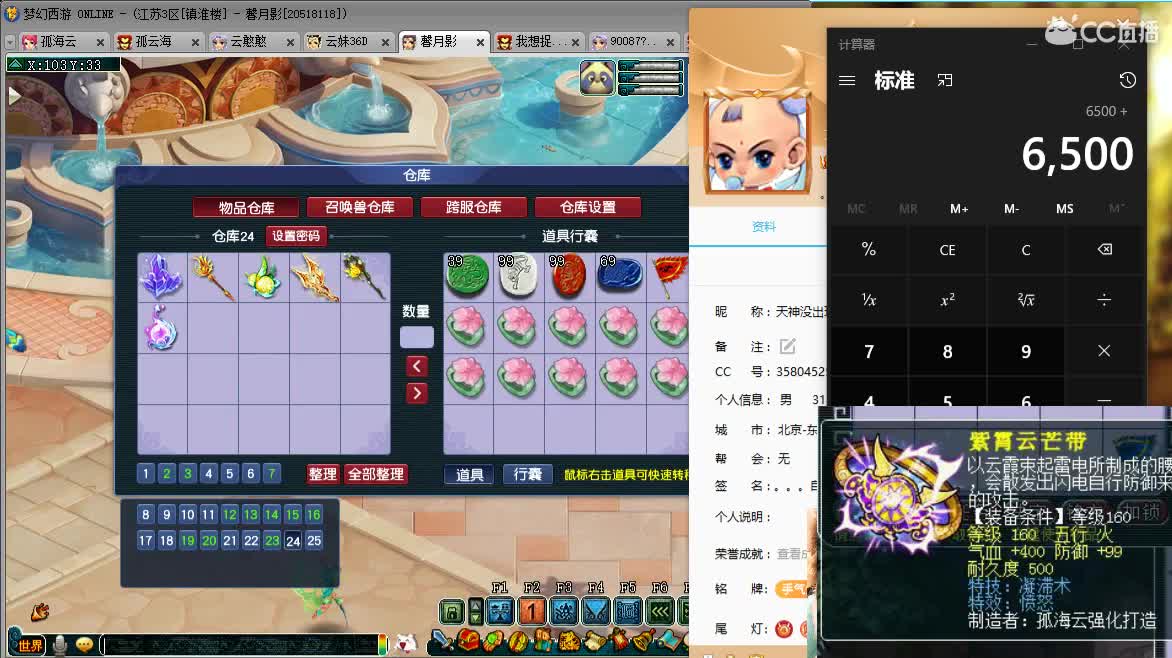Select the 资料 tab in profile window
The height and width of the screenshot is (658, 1172).
763,227
